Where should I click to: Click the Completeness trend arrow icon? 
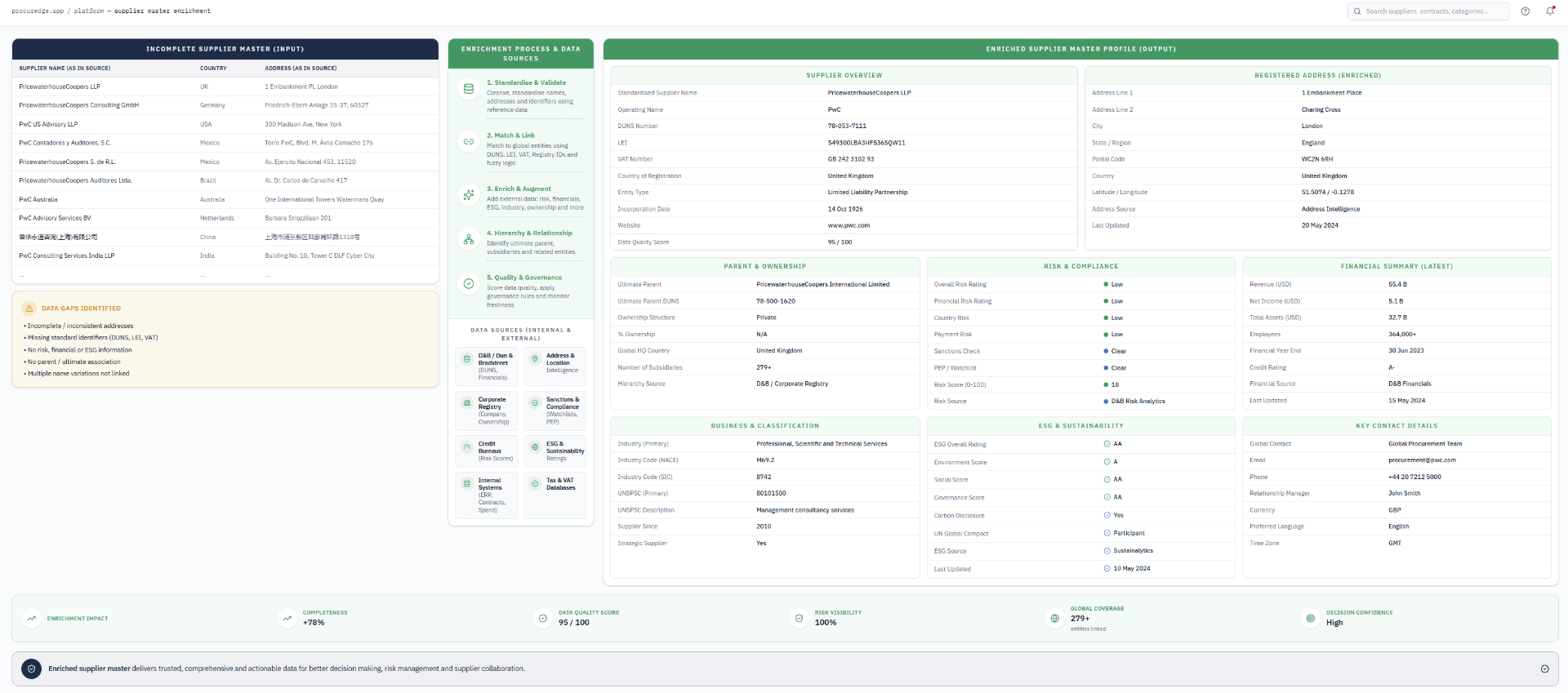[287, 619]
